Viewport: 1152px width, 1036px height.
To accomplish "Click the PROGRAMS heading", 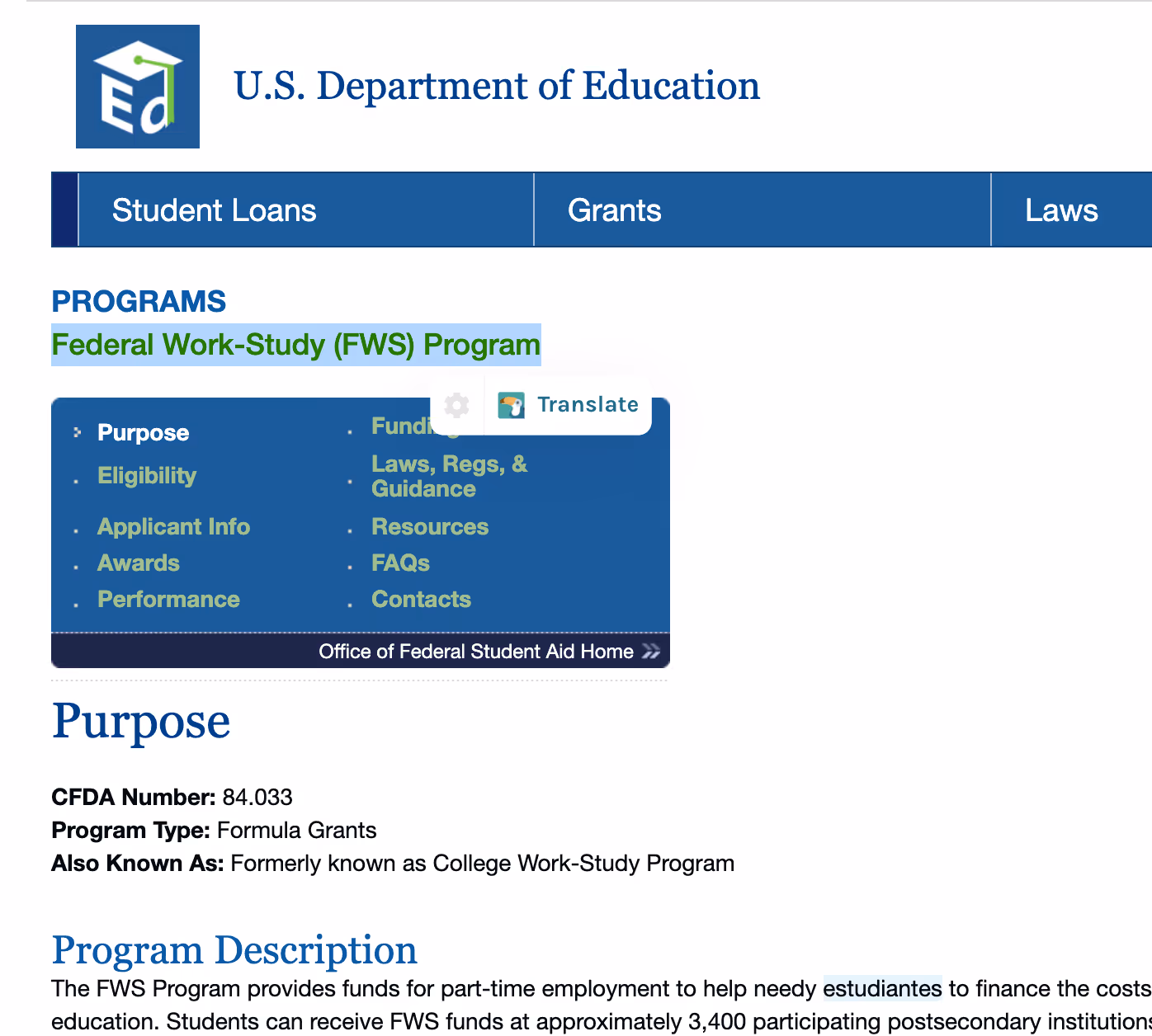I will 139,302.
